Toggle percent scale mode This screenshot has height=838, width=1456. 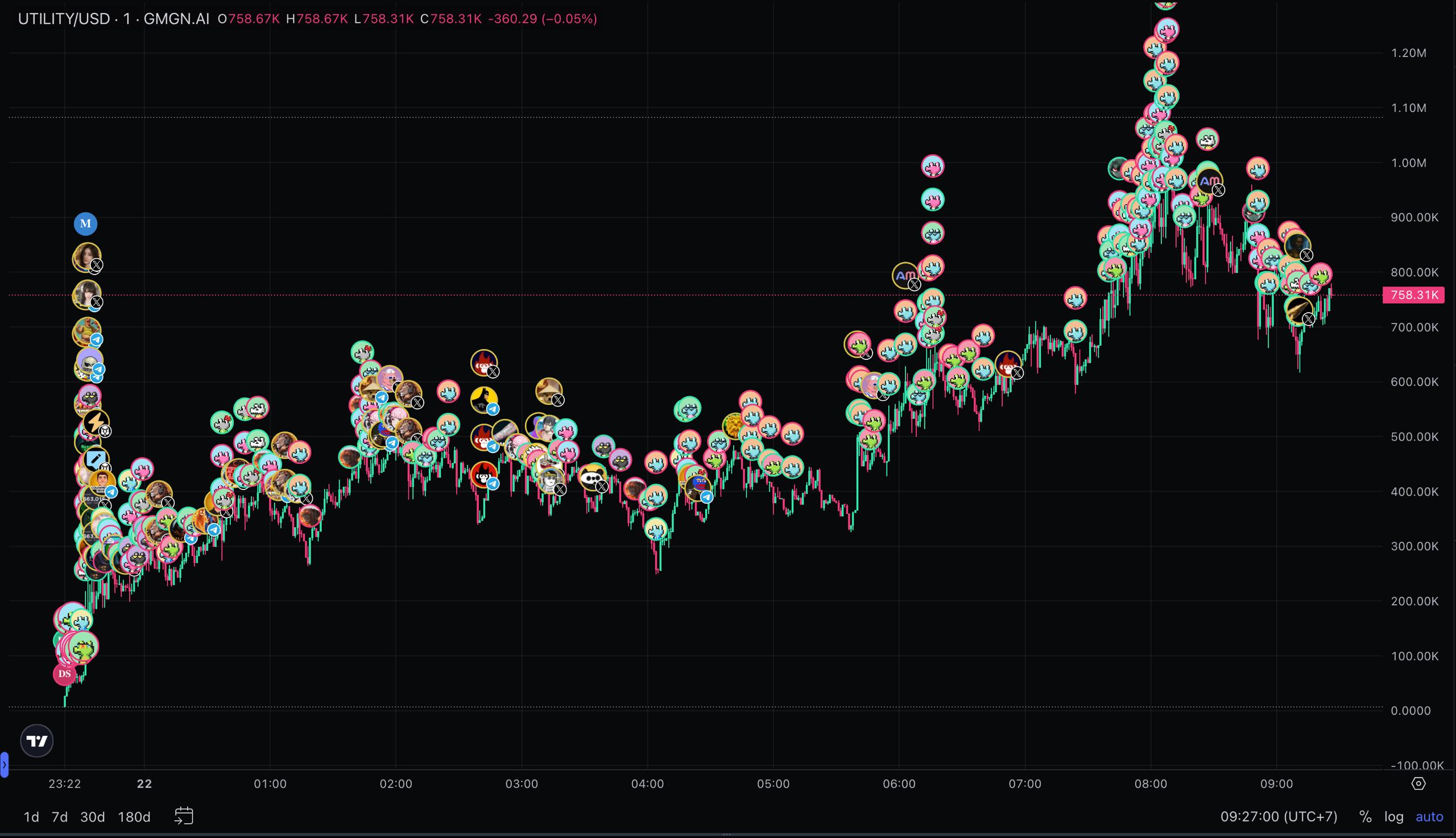pos(1365,817)
